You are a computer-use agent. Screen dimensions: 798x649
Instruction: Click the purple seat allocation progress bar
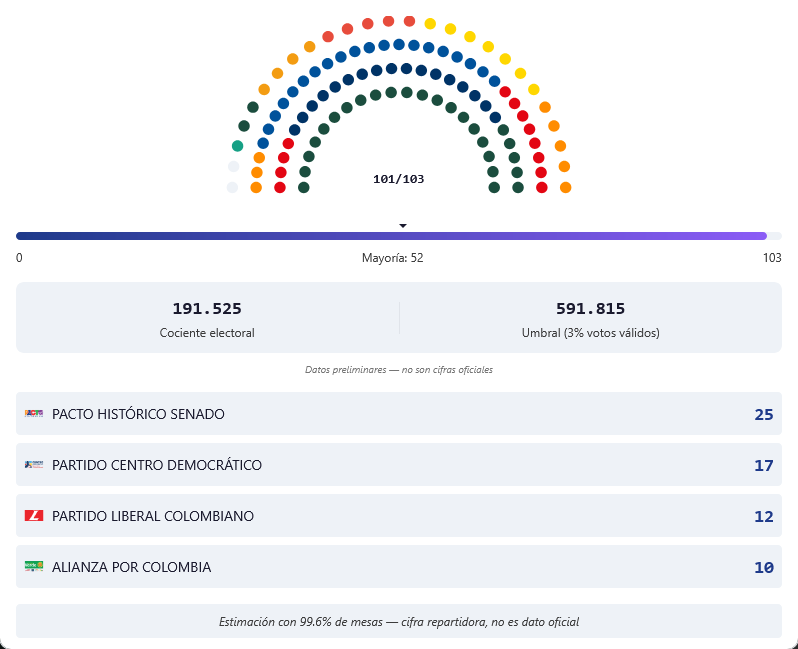pos(391,236)
